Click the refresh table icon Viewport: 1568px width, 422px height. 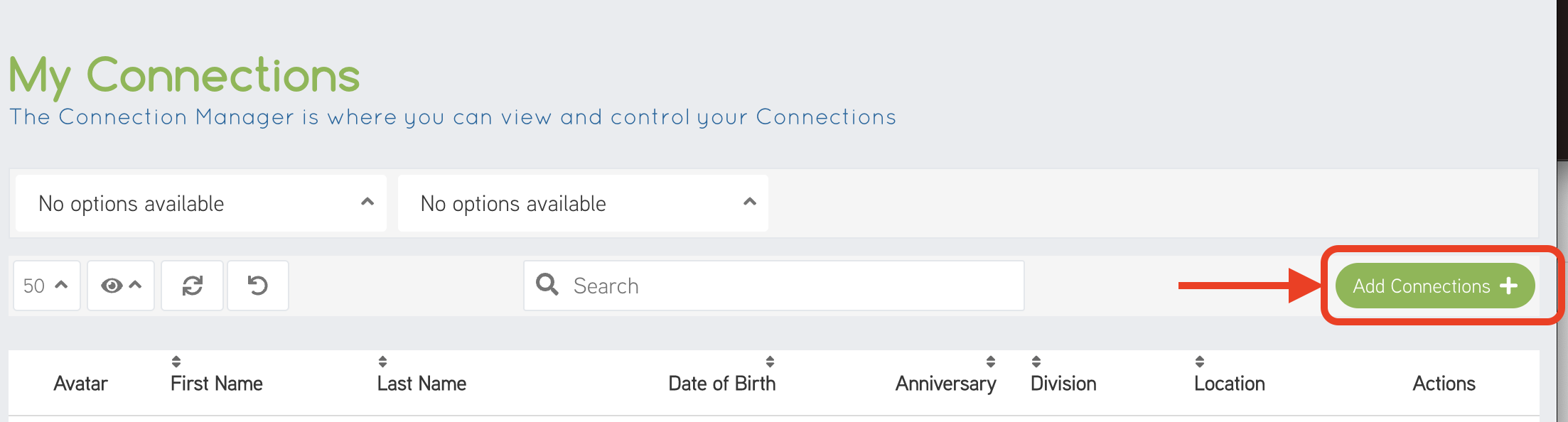point(192,286)
